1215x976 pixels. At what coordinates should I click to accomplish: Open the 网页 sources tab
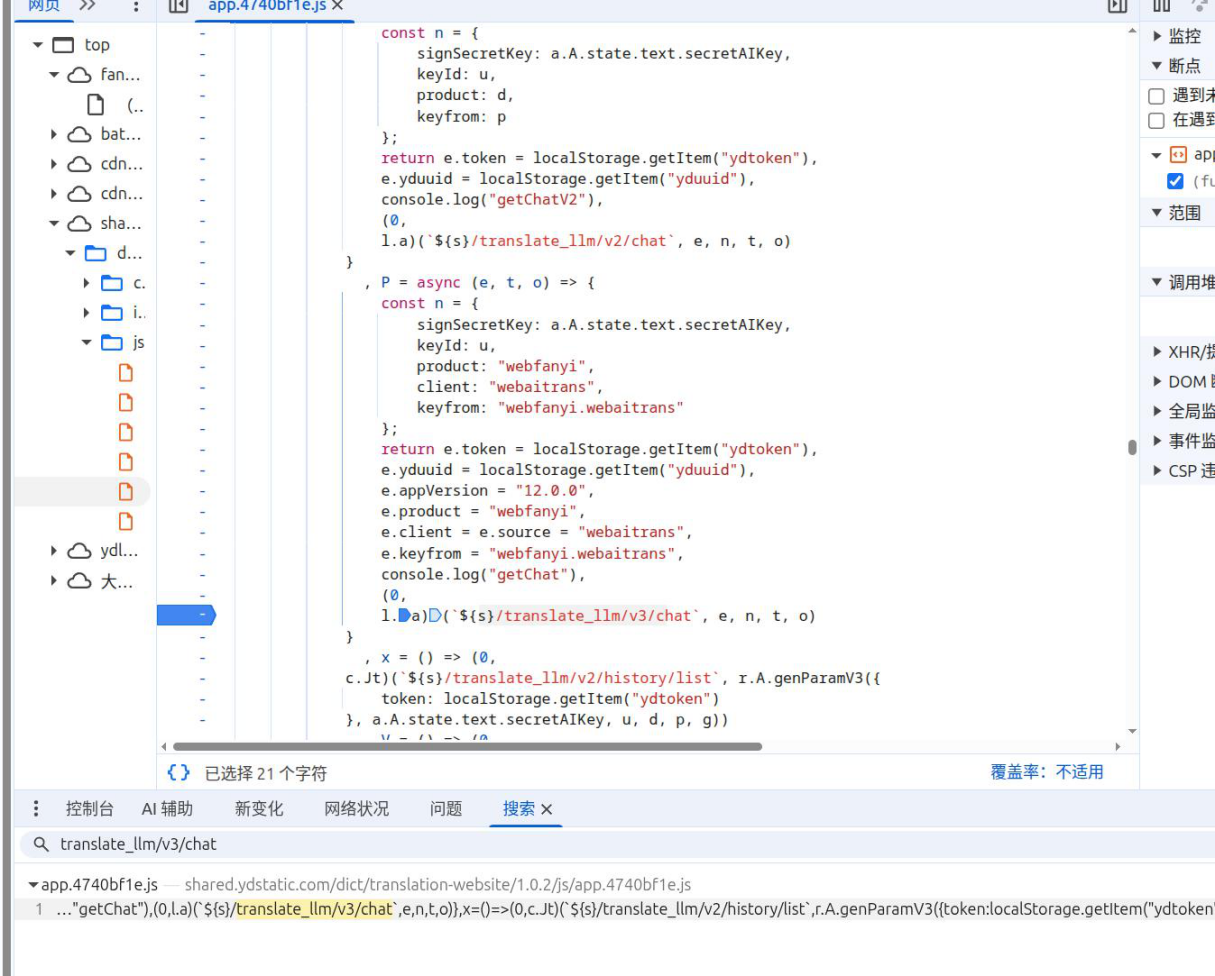coord(45,5)
